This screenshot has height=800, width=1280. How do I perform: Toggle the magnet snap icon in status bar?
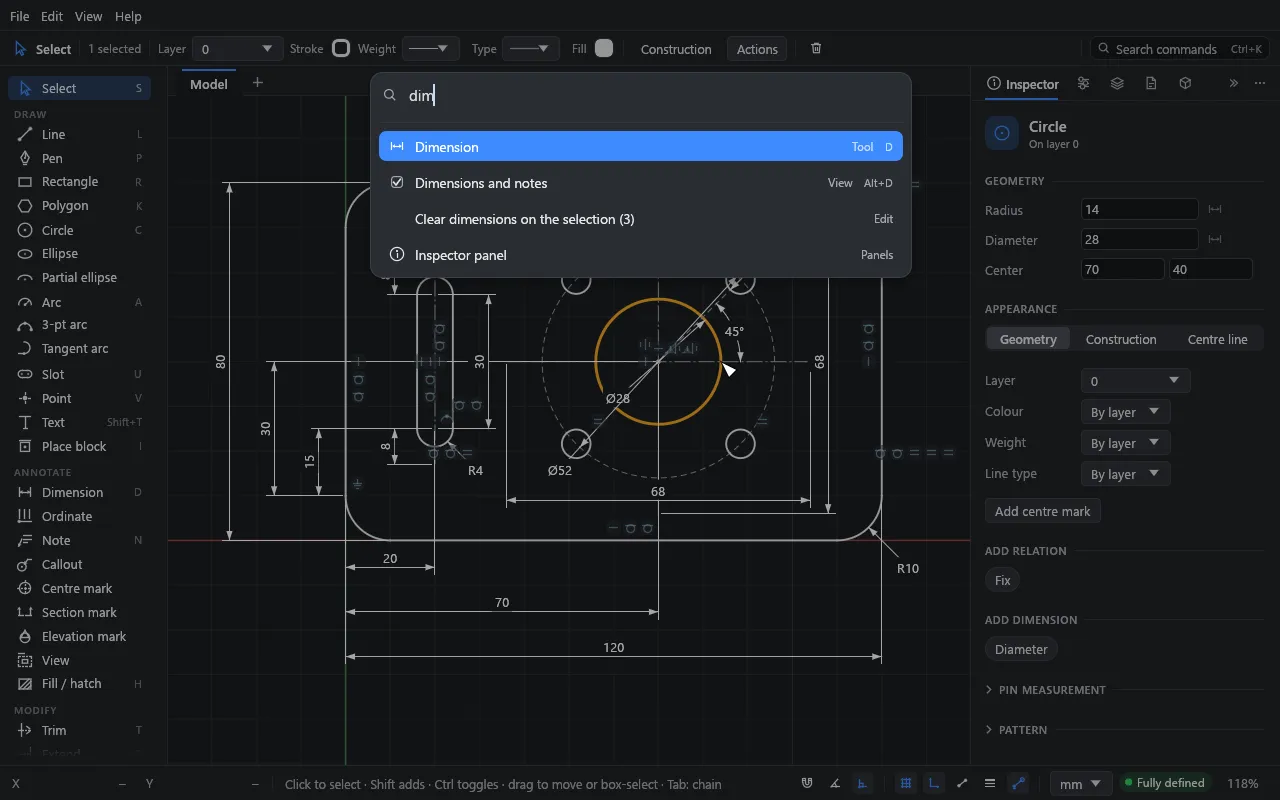click(x=807, y=784)
